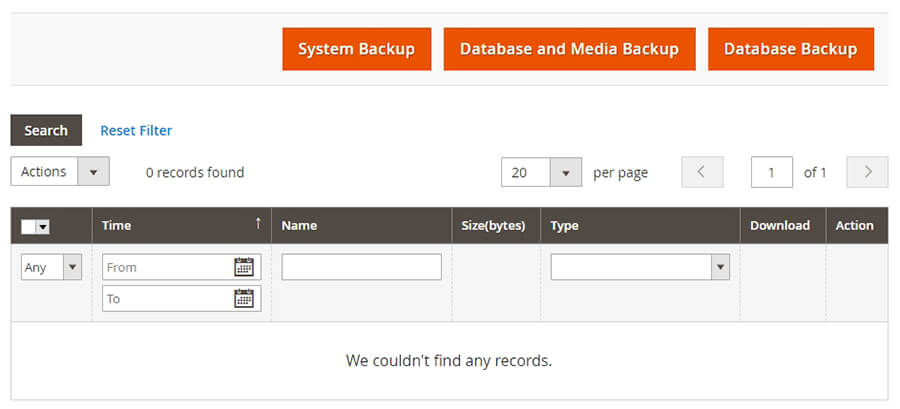Click the To date input field
The height and width of the screenshot is (409, 900).
point(166,298)
